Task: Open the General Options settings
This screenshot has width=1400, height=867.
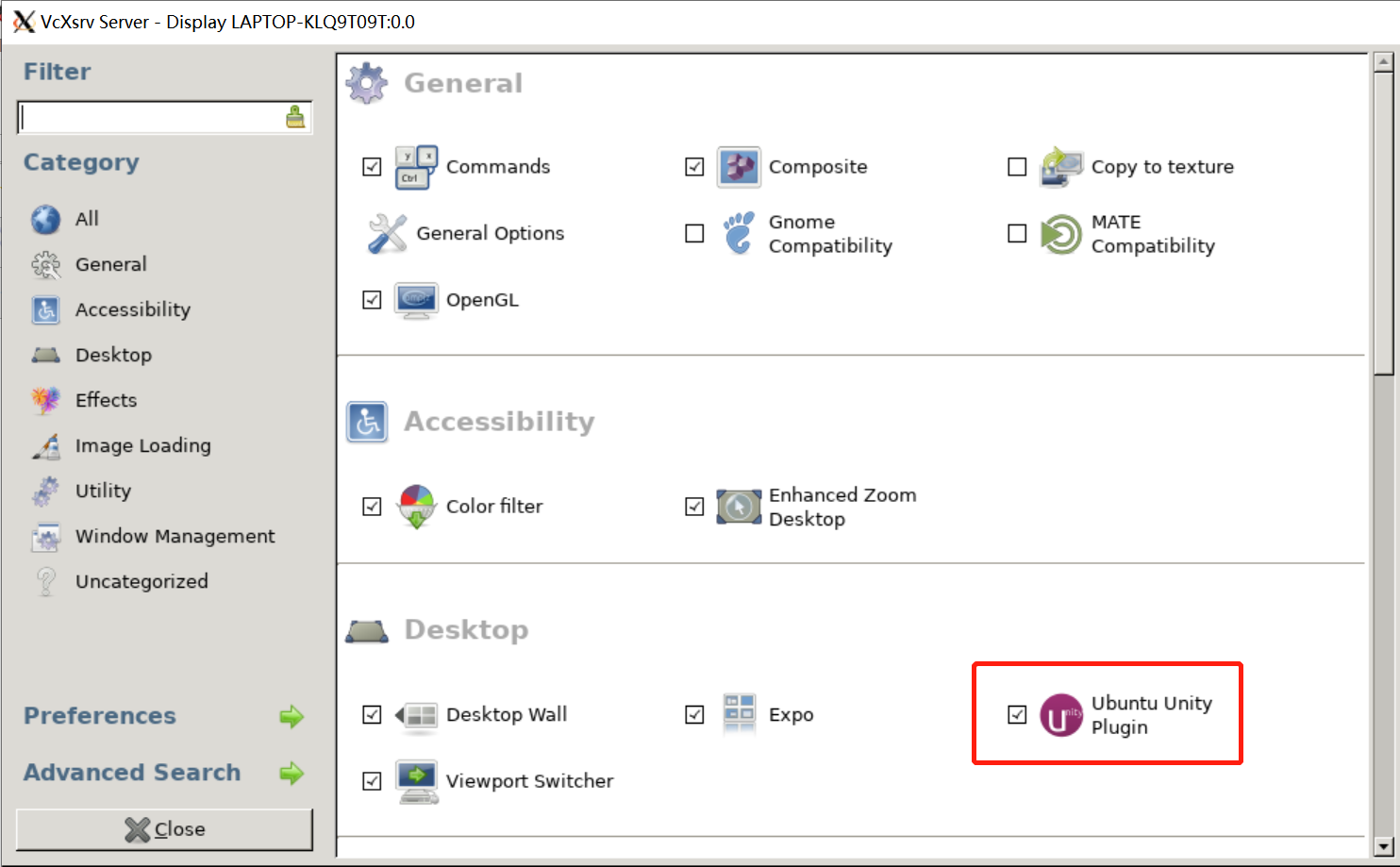Action: click(x=387, y=233)
